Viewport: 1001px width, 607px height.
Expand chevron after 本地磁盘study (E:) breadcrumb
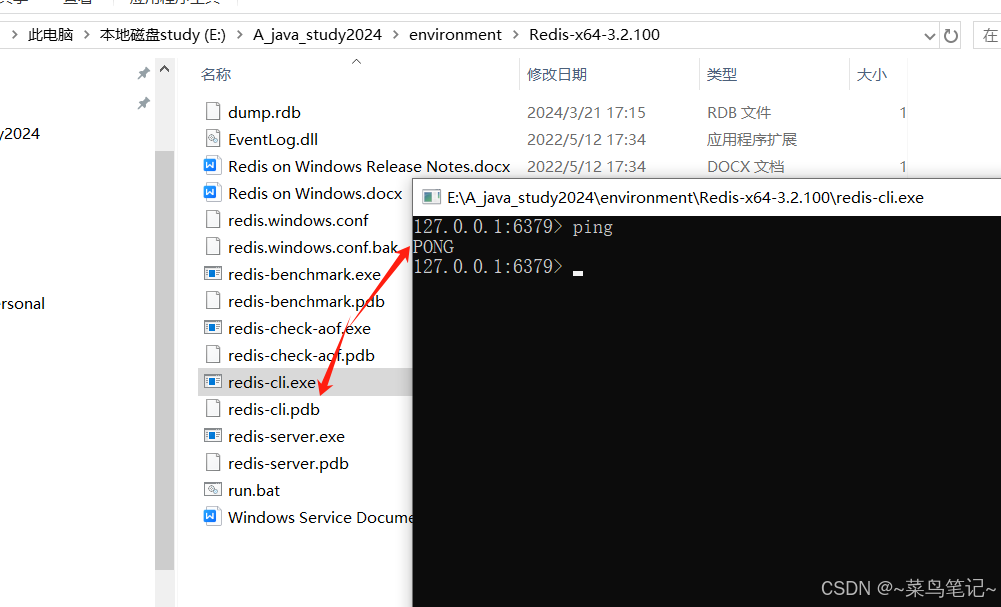coord(239,34)
